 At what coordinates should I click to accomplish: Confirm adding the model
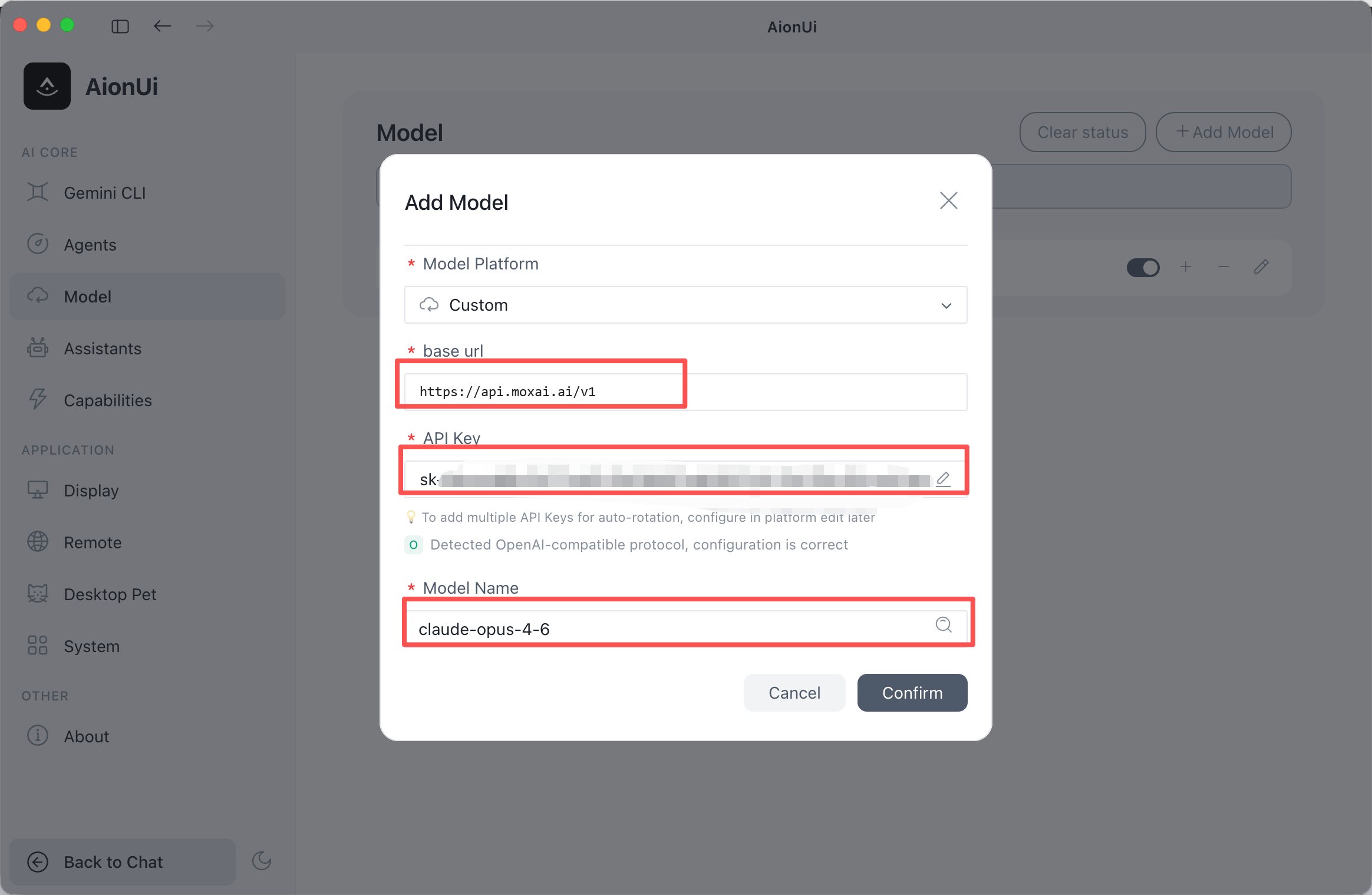(912, 693)
